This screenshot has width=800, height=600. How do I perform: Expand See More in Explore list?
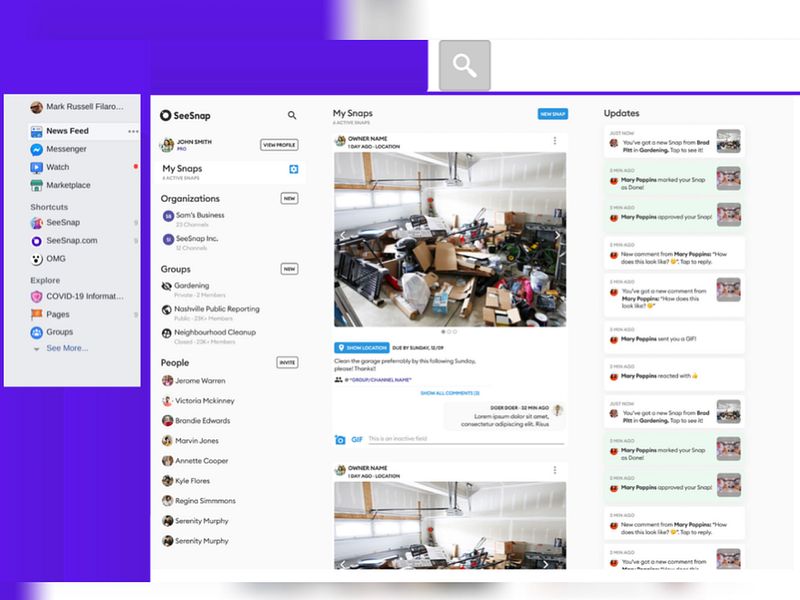67,348
